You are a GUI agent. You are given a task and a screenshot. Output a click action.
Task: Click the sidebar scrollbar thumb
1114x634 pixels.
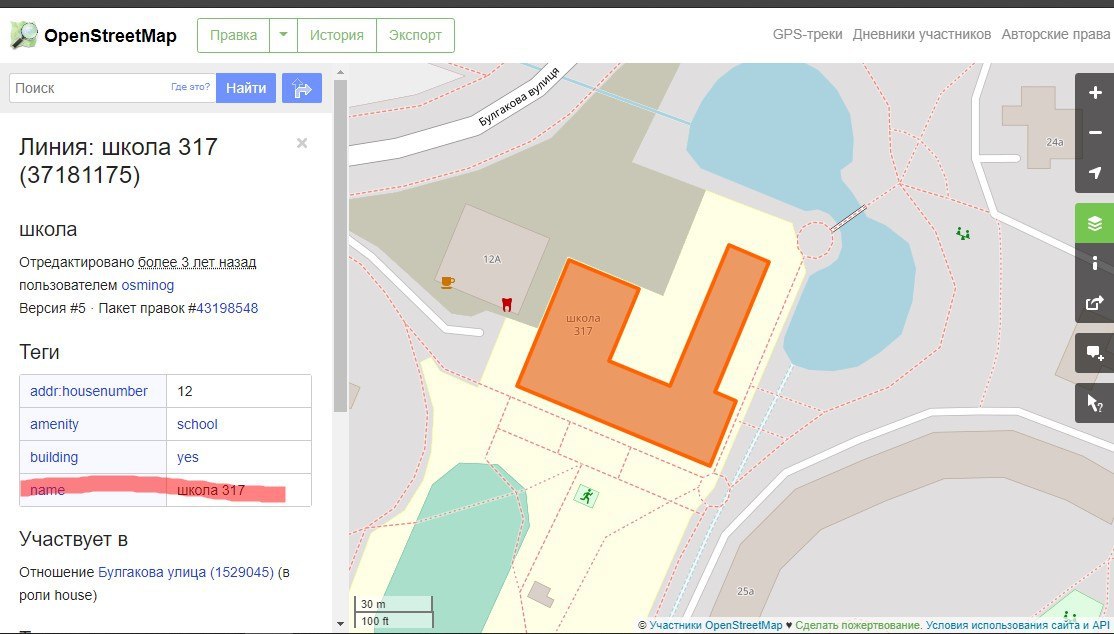tap(340, 245)
